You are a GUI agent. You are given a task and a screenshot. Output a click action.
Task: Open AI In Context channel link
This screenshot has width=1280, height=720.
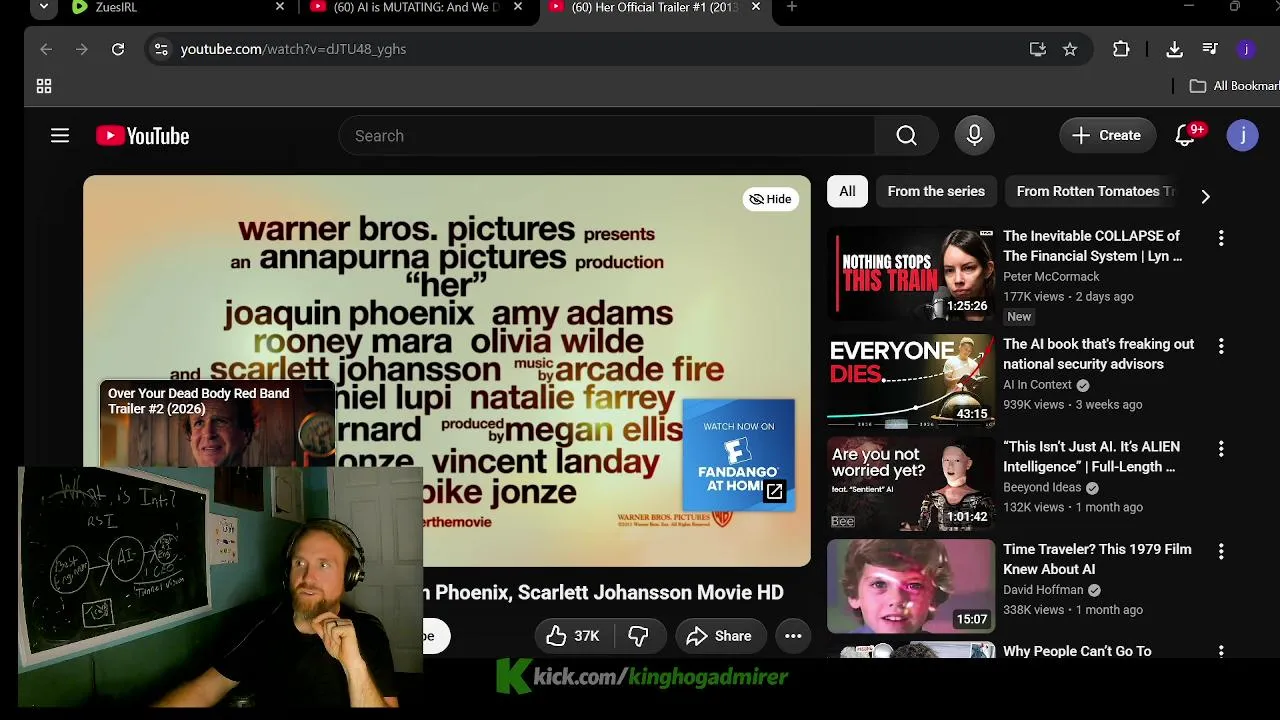pyautogui.click(x=1037, y=385)
